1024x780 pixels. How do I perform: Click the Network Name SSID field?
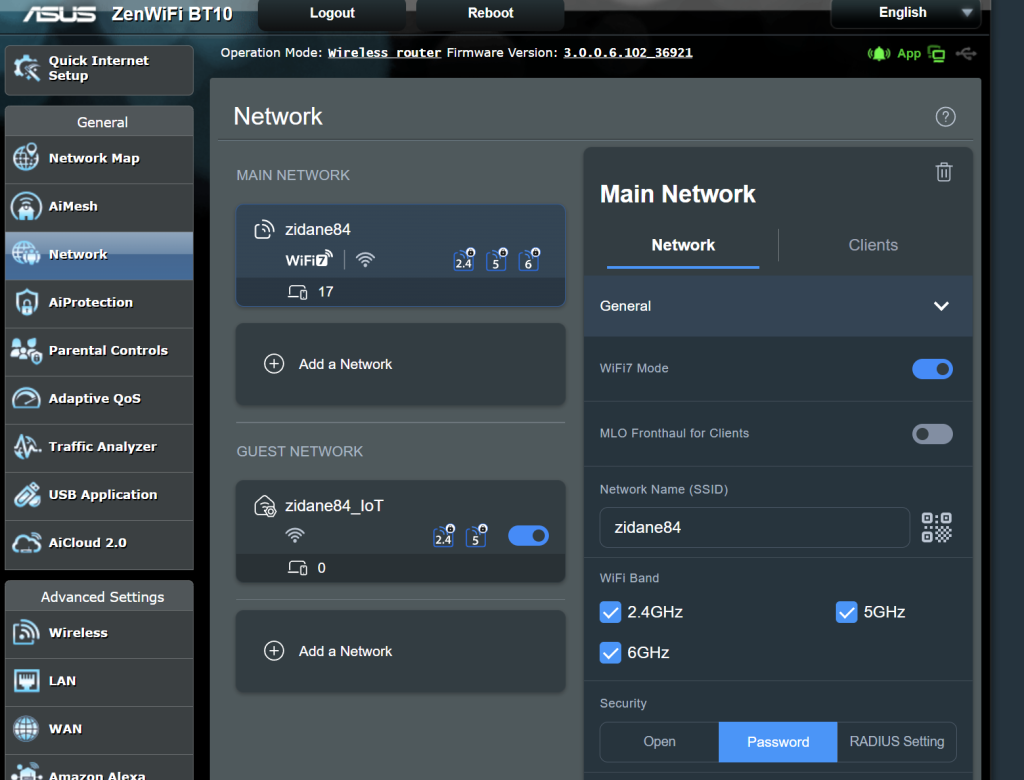pyautogui.click(x=754, y=527)
